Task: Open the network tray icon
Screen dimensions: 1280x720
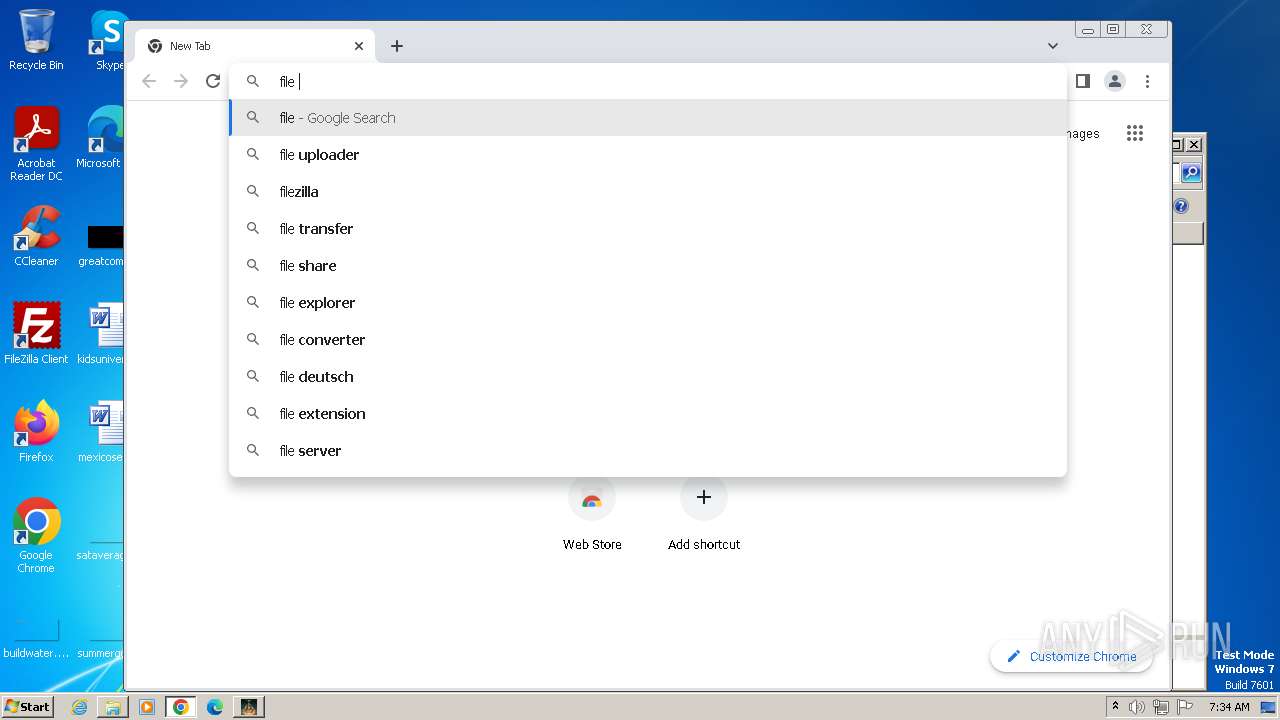Action: point(1161,707)
